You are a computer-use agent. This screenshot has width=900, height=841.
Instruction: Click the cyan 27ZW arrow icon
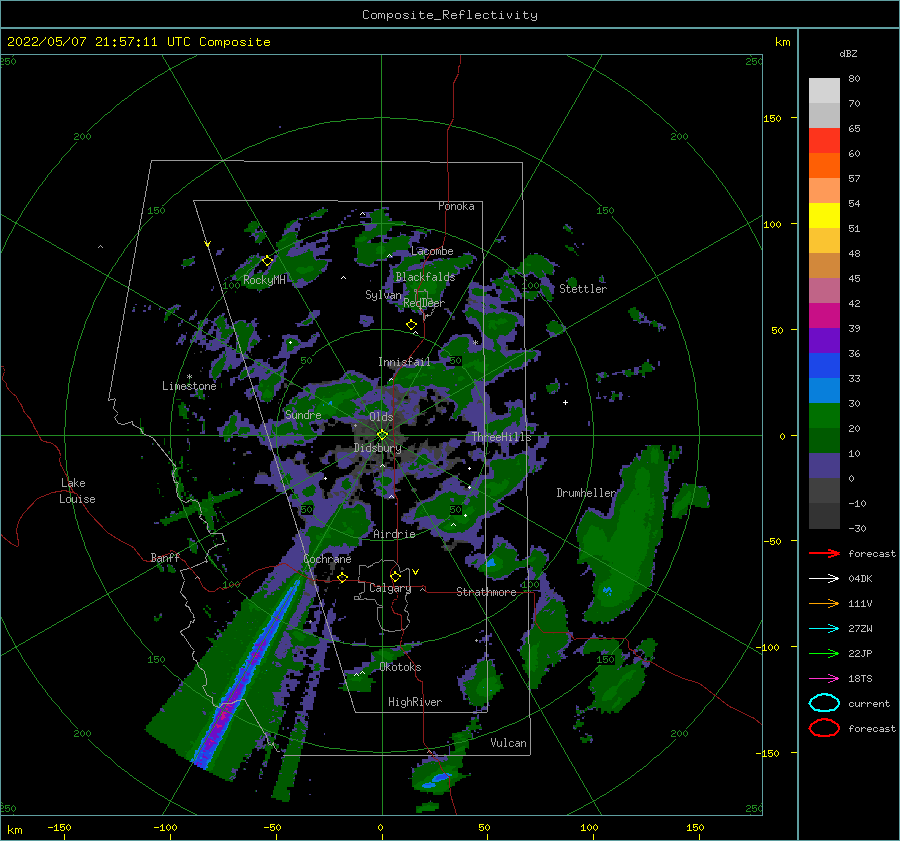click(824, 629)
